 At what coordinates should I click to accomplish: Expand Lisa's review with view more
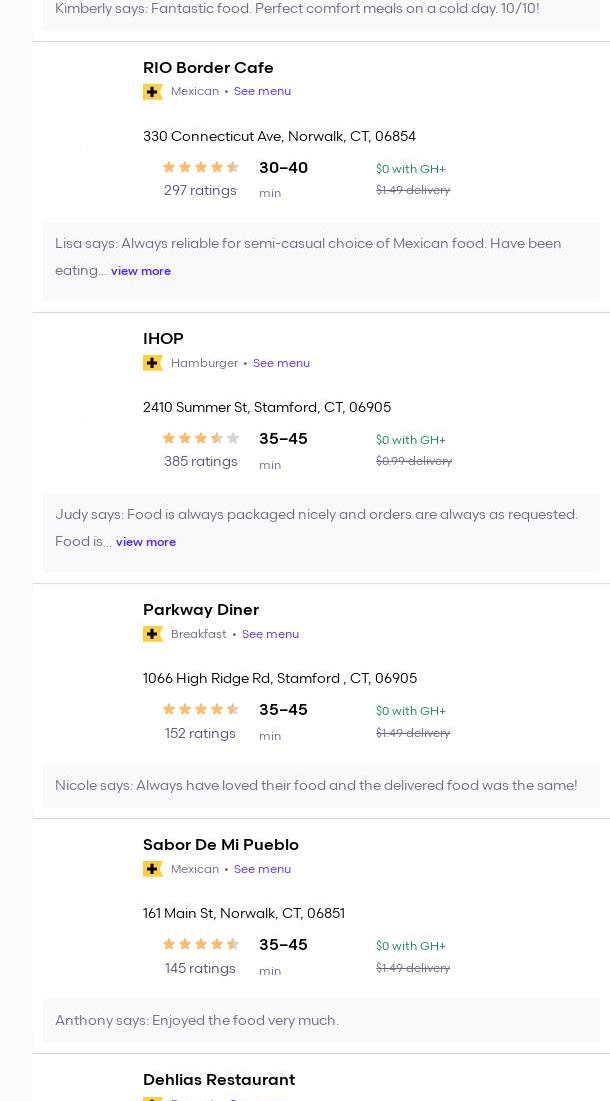141,271
